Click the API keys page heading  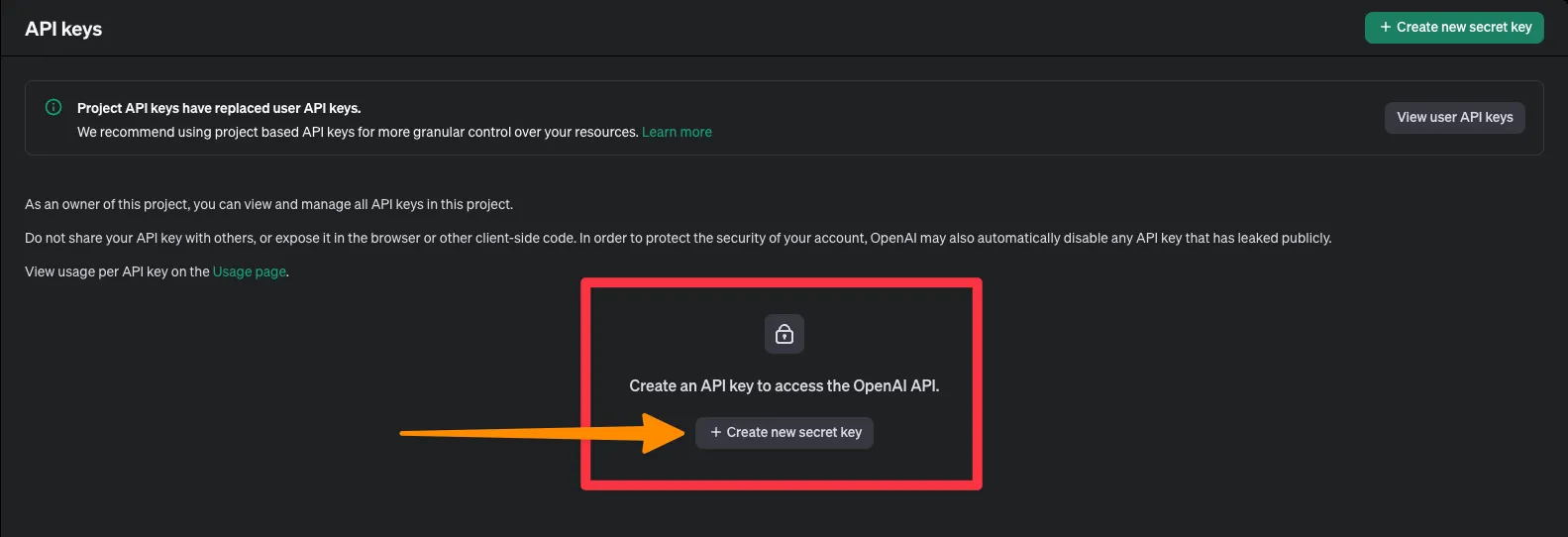[63, 29]
